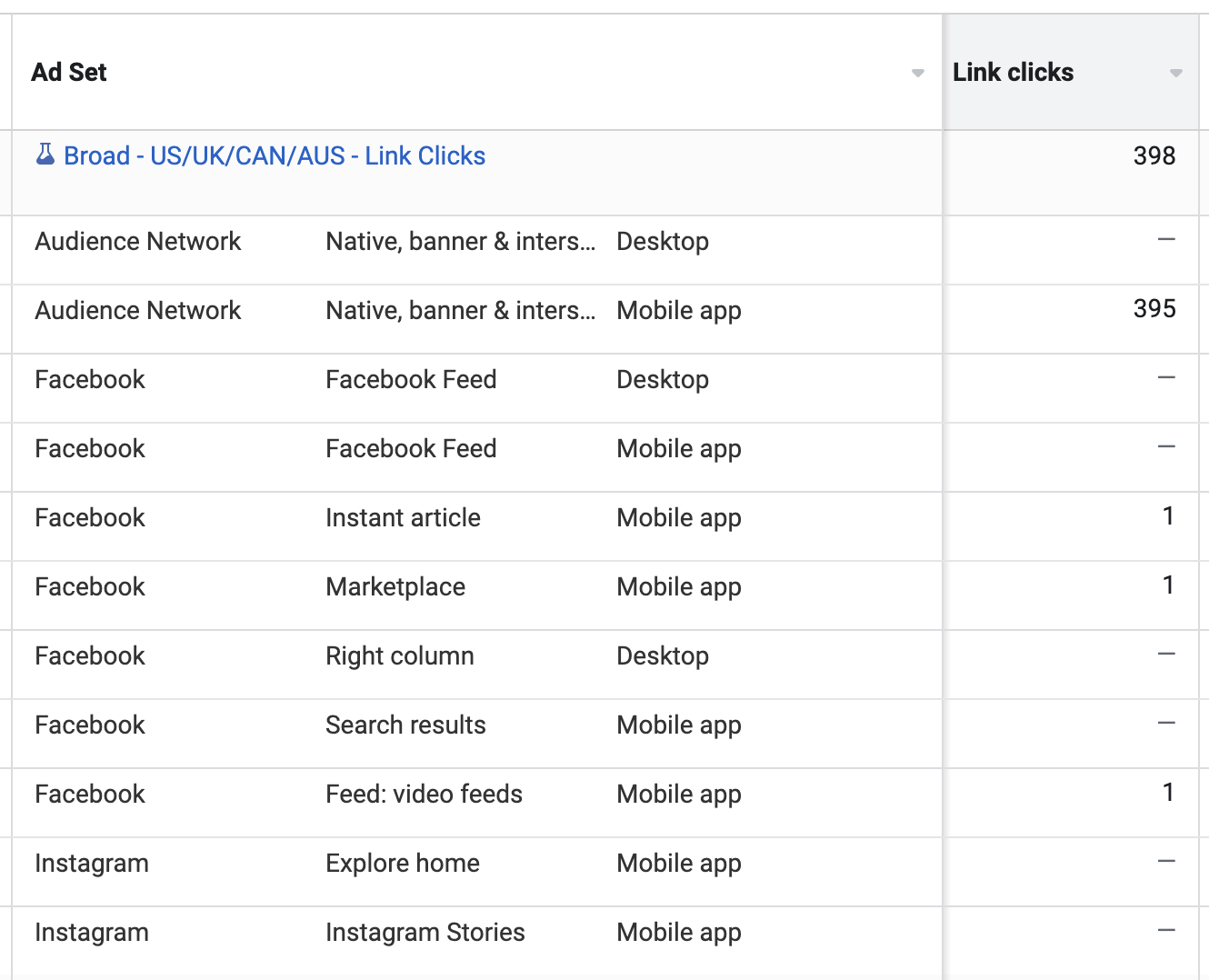This screenshot has width=1209, height=980.
Task: Open the Ad Set column dropdown arrow
Action: click(918, 73)
